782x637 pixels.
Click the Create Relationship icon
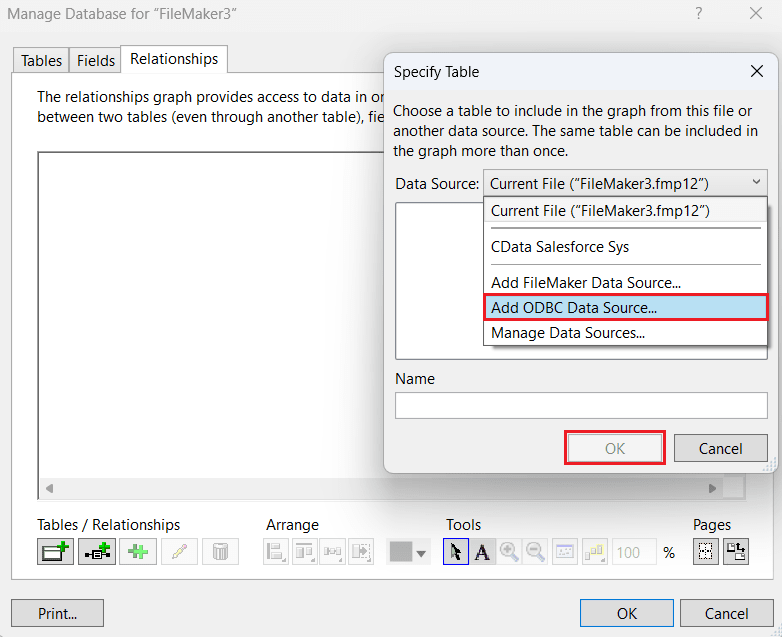(97, 552)
